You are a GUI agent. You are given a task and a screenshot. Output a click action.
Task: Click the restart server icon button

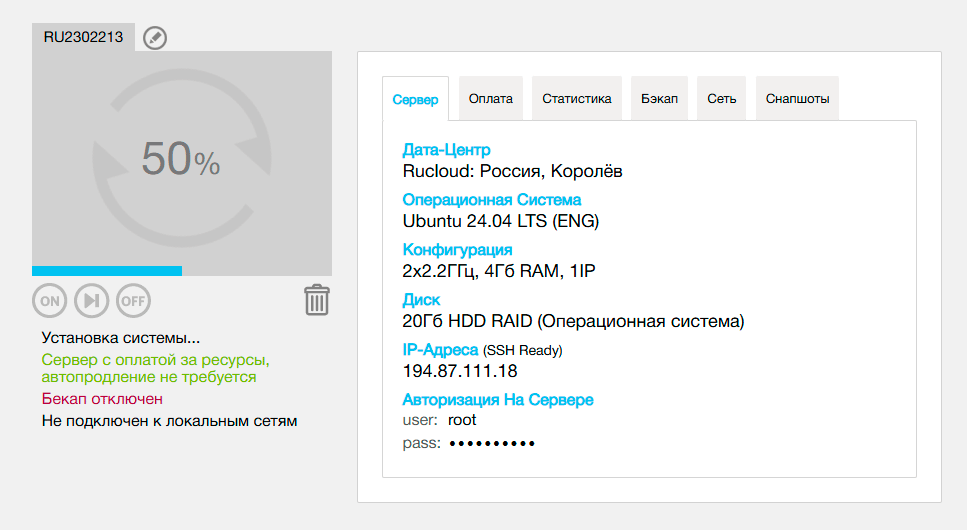coord(91,300)
